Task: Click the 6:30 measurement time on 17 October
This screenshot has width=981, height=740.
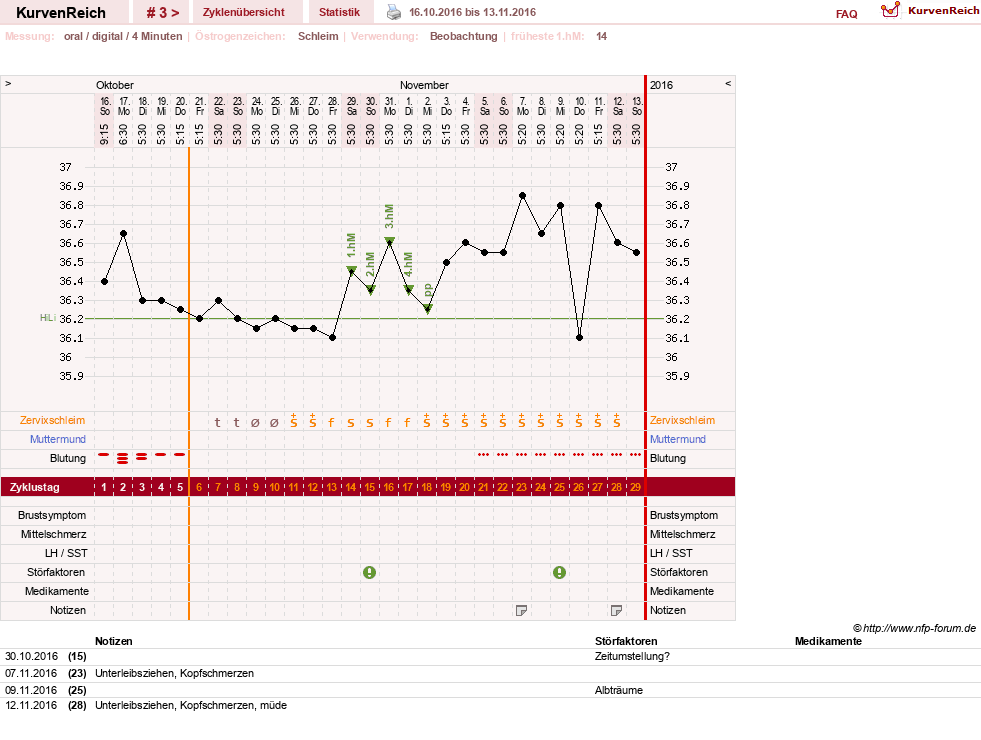Action: coord(123,134)
